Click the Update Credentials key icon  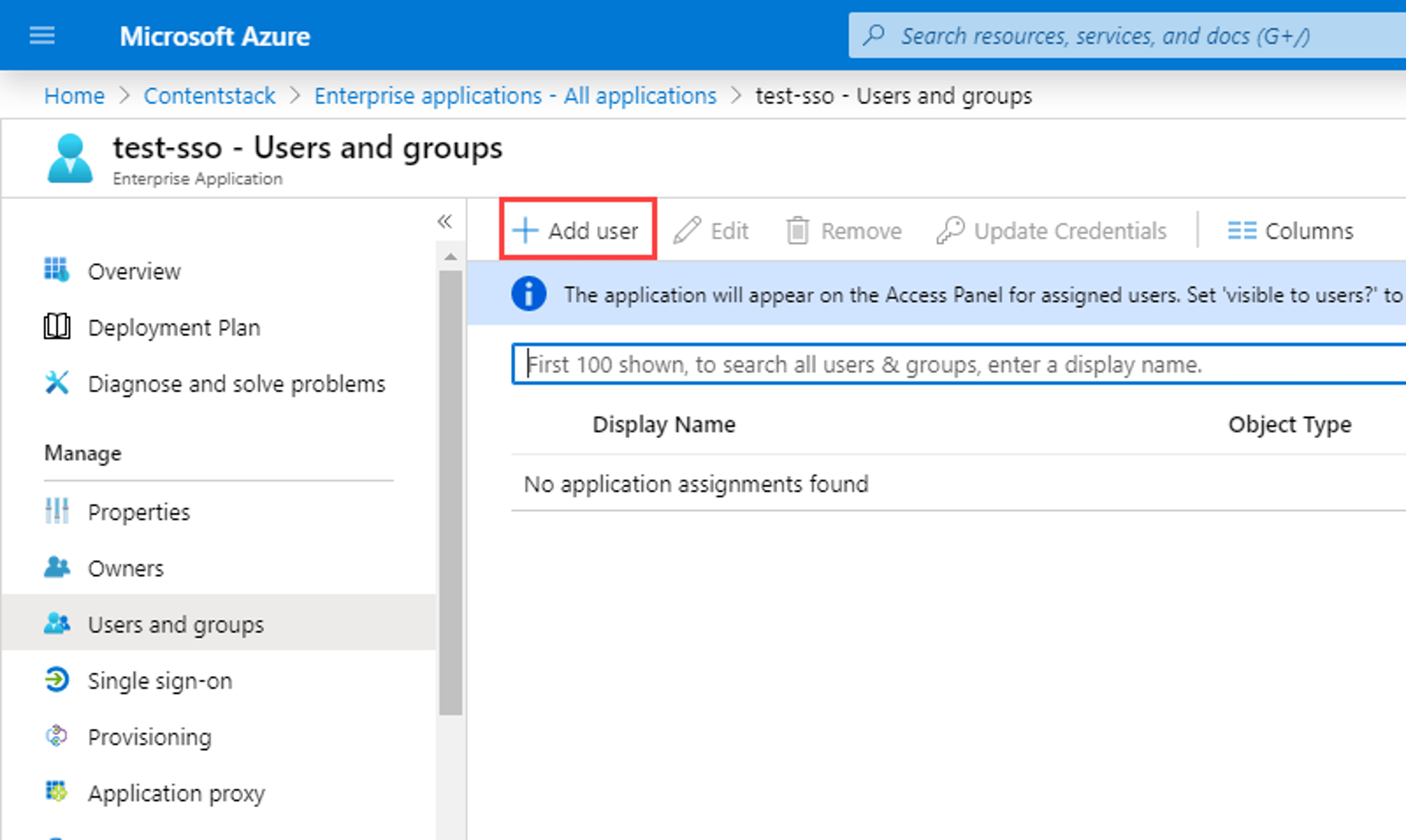[950, 230]
